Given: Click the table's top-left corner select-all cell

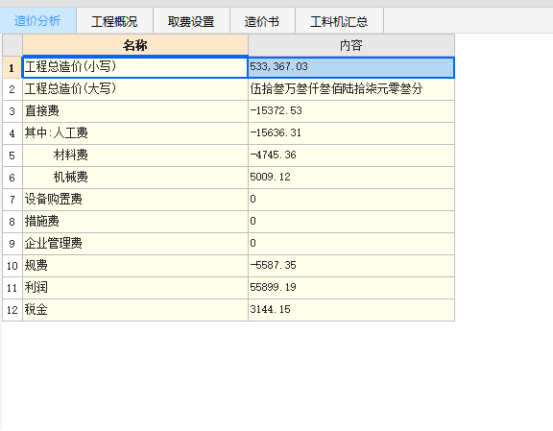Looking at the screenshot, I should [12, 45].
